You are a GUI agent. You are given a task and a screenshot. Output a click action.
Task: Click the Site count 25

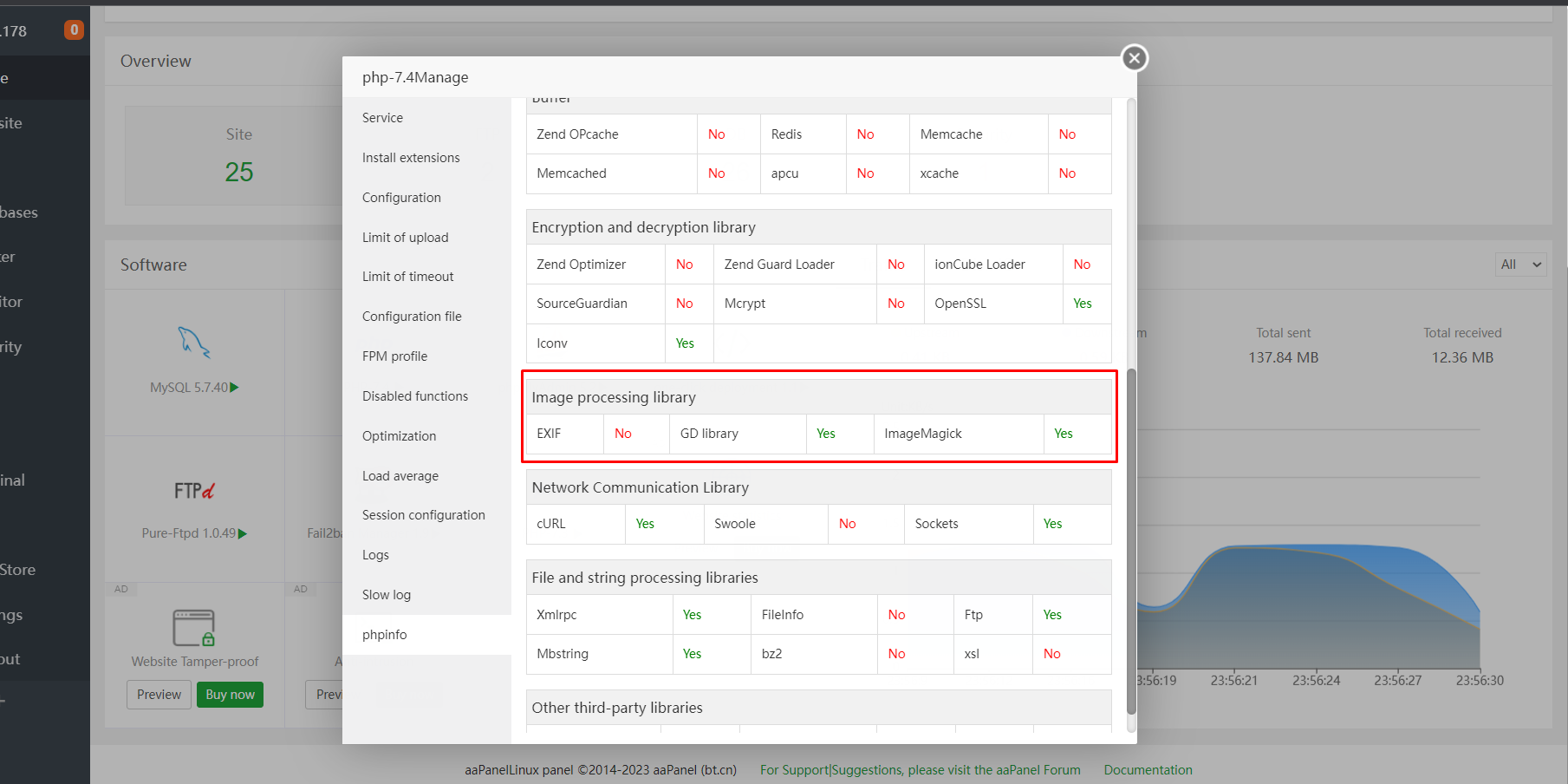(x=239, y=172)
